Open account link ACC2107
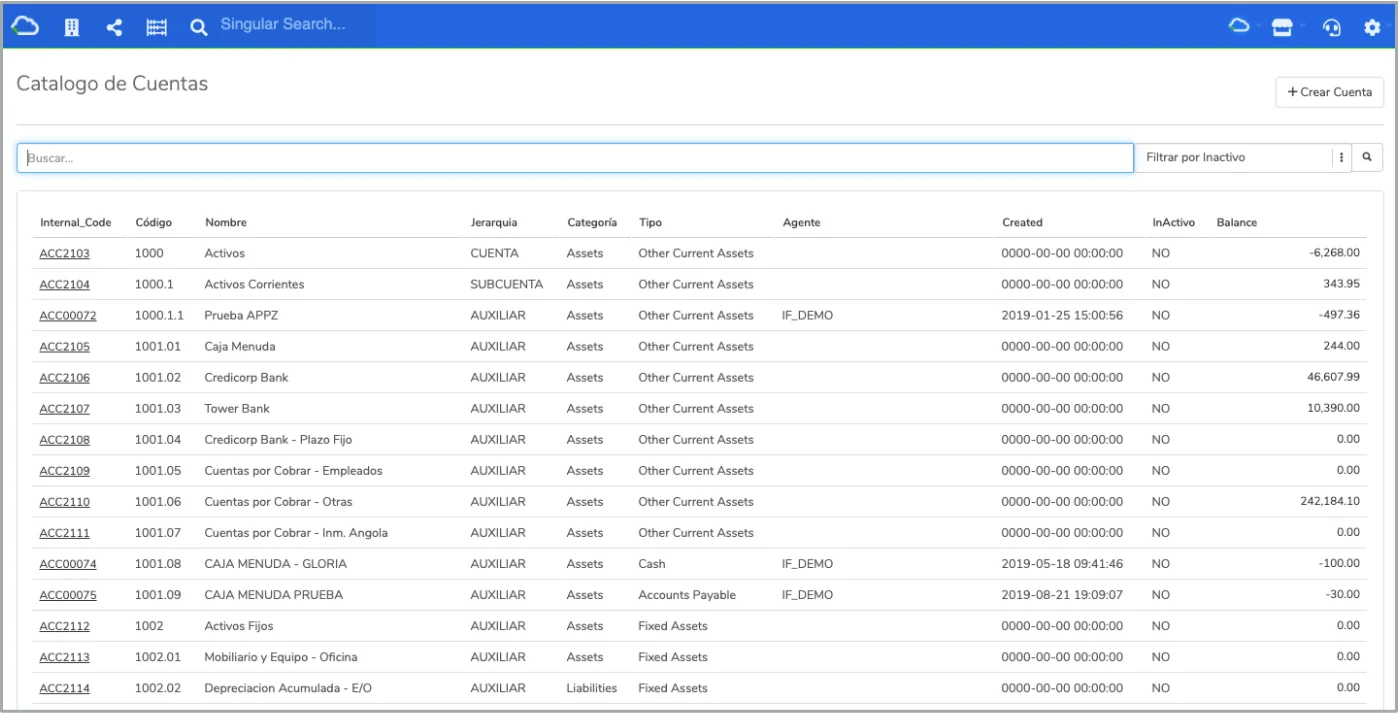 [x=65, y=408]
